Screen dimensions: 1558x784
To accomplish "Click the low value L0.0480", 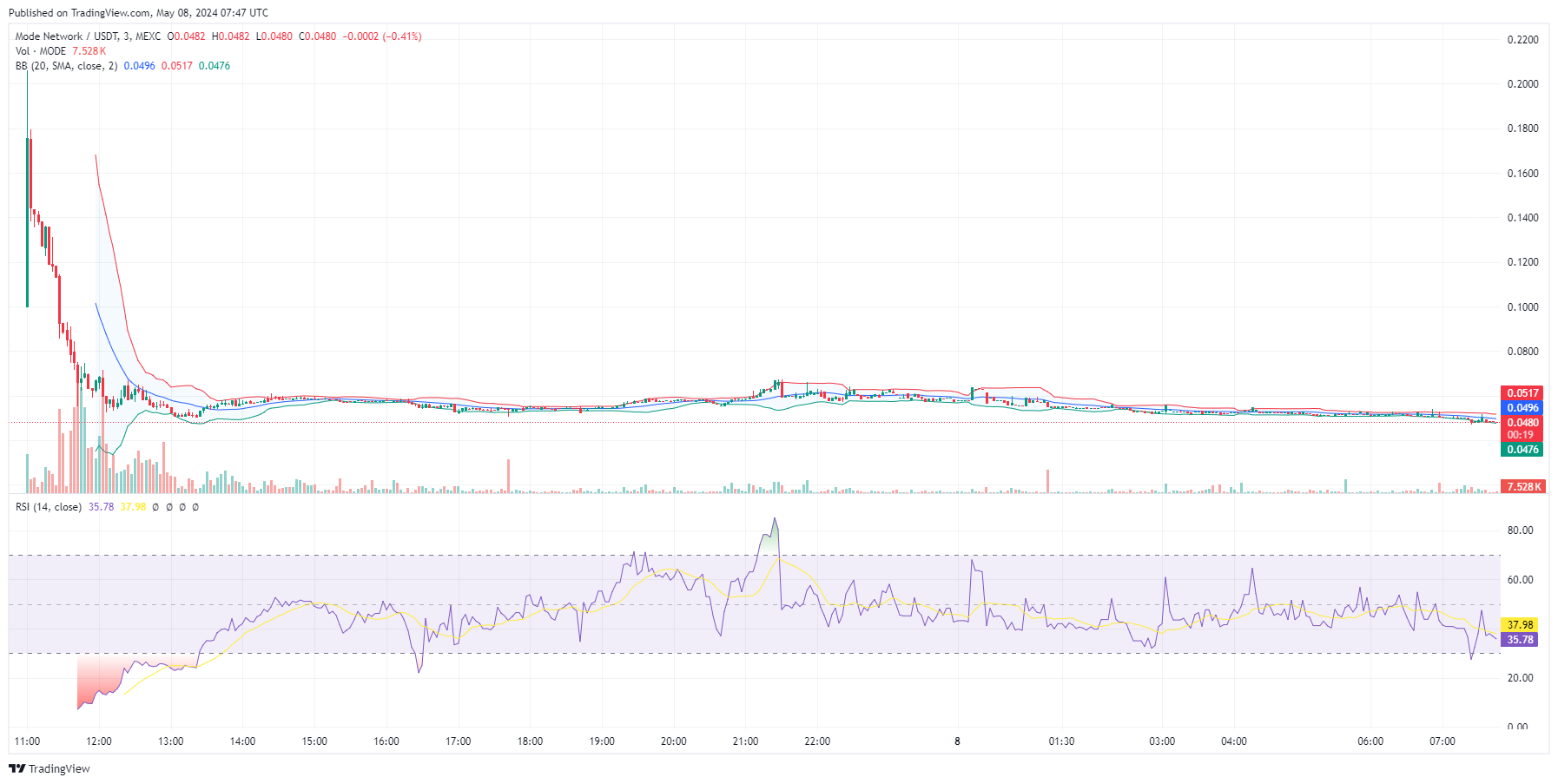I will 274,36.
